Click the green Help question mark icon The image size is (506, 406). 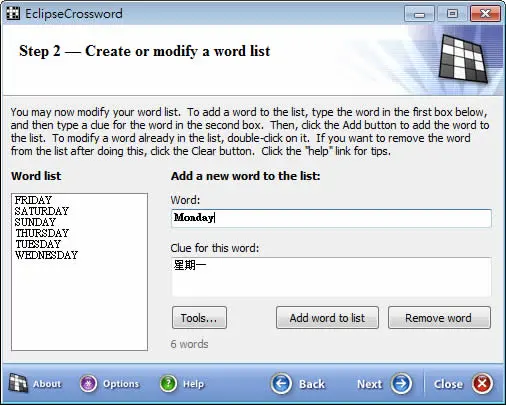pos(168,384)
